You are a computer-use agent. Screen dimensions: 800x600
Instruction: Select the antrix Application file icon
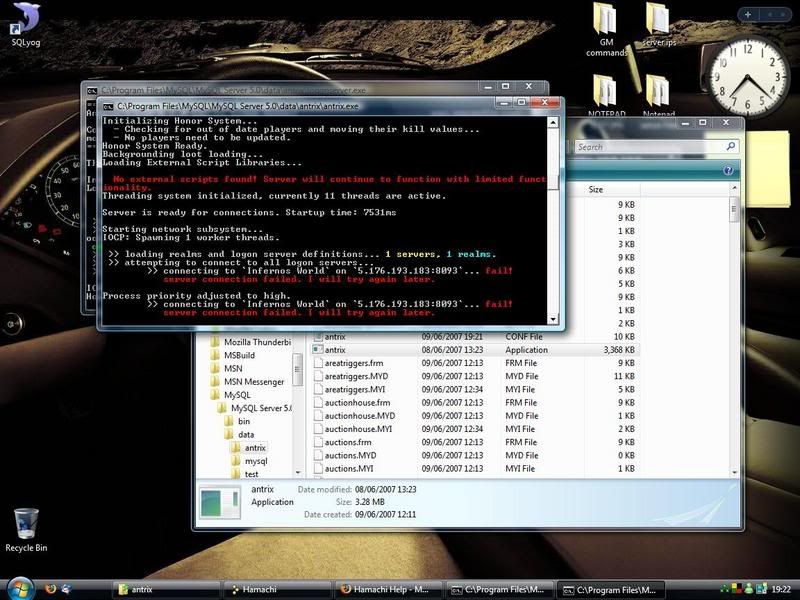tap(317, 349)
